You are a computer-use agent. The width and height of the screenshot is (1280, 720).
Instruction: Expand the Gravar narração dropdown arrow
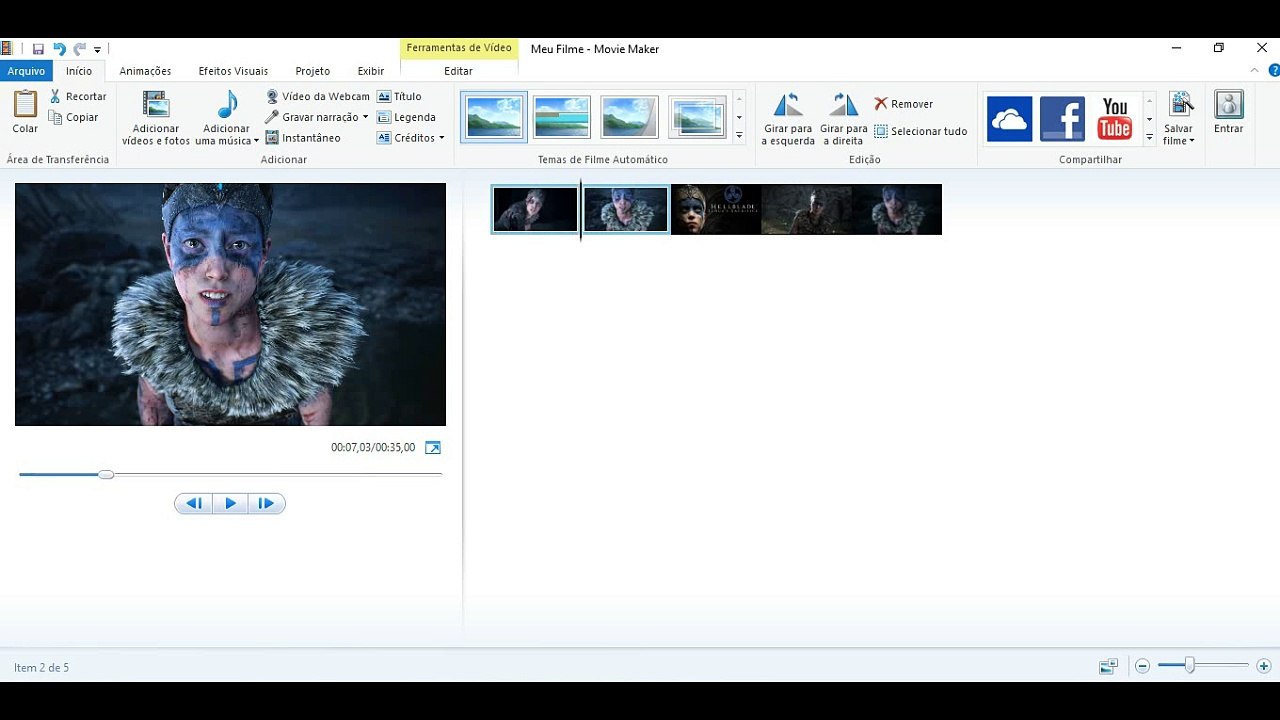click(x=365, y=117)
